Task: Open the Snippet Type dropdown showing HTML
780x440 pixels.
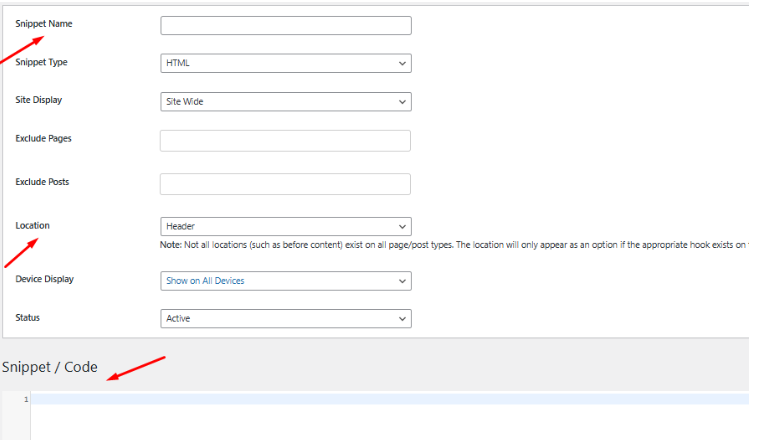Action: click(285, 63)
